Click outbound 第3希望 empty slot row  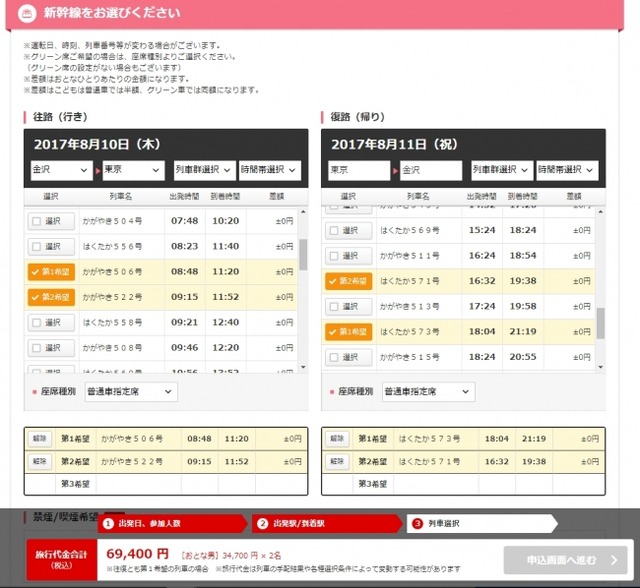pyautogui.click(x=166, y=484)
